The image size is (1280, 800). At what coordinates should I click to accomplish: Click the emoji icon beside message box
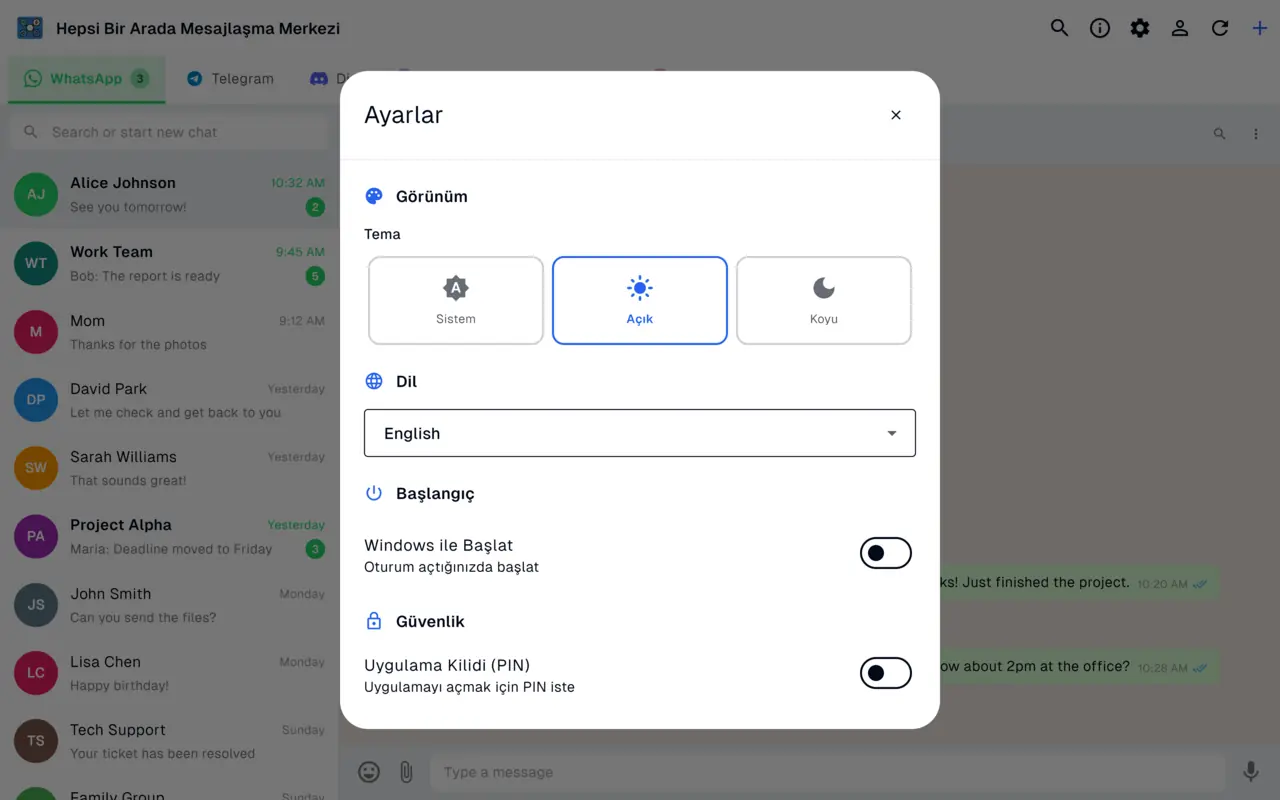point(369,772)
